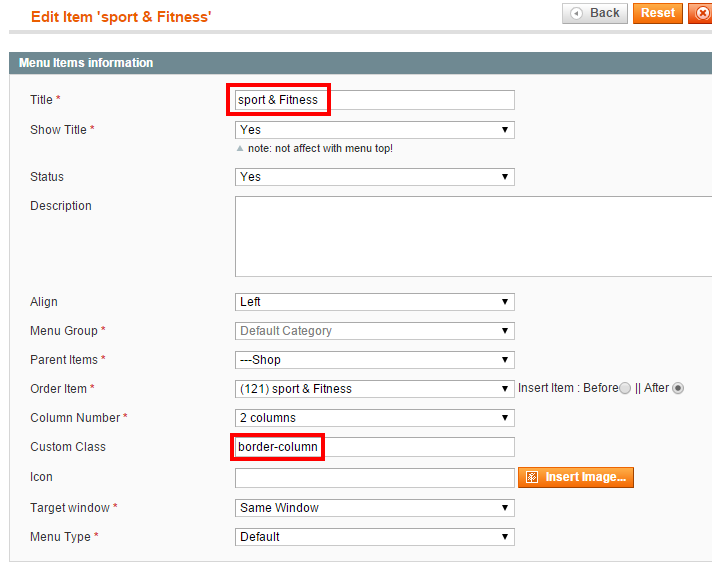Open the Menu Group dropdown
The image size is (712, 577).
point(375,331)
